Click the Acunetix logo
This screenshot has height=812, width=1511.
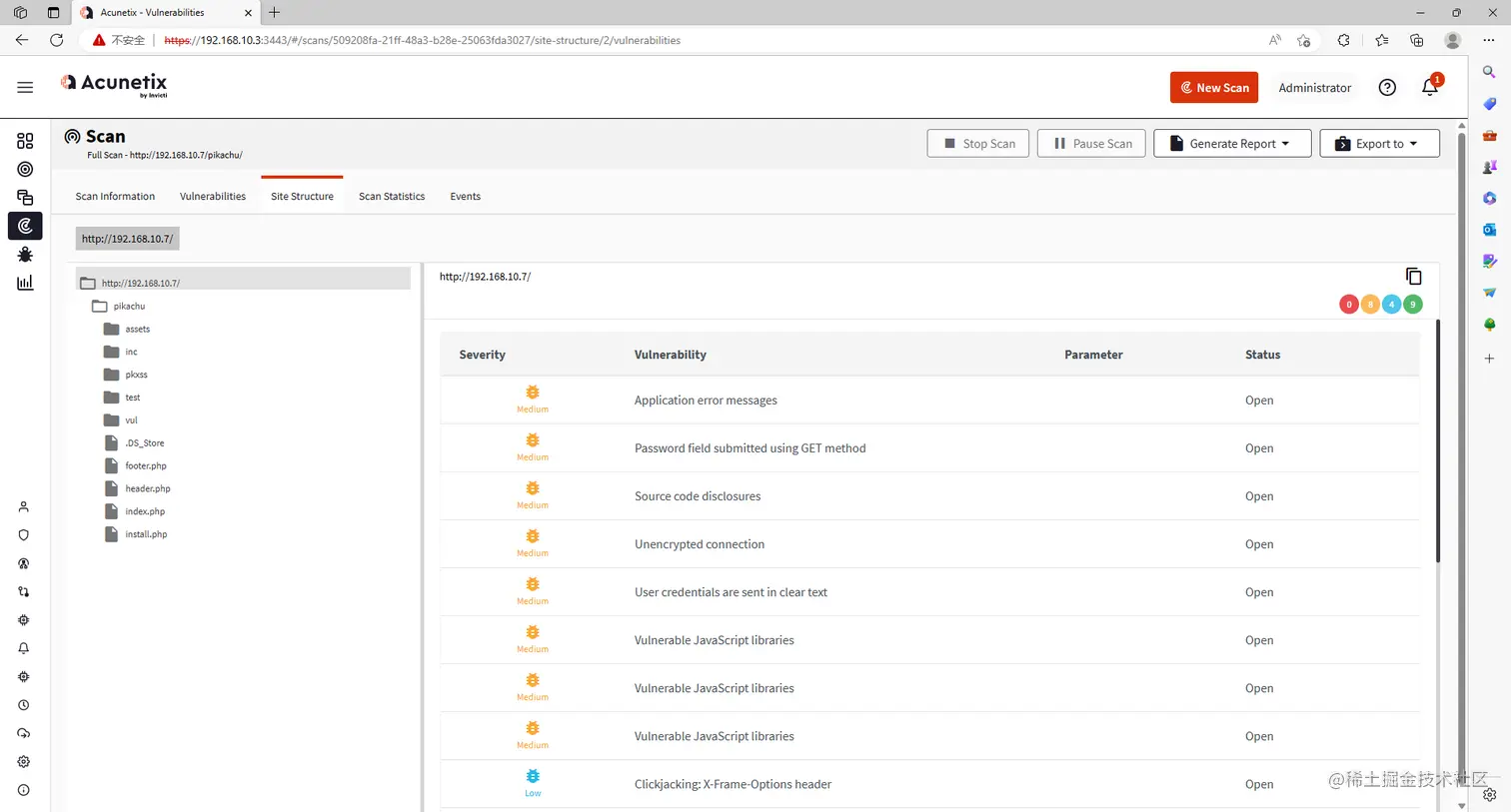114,85
